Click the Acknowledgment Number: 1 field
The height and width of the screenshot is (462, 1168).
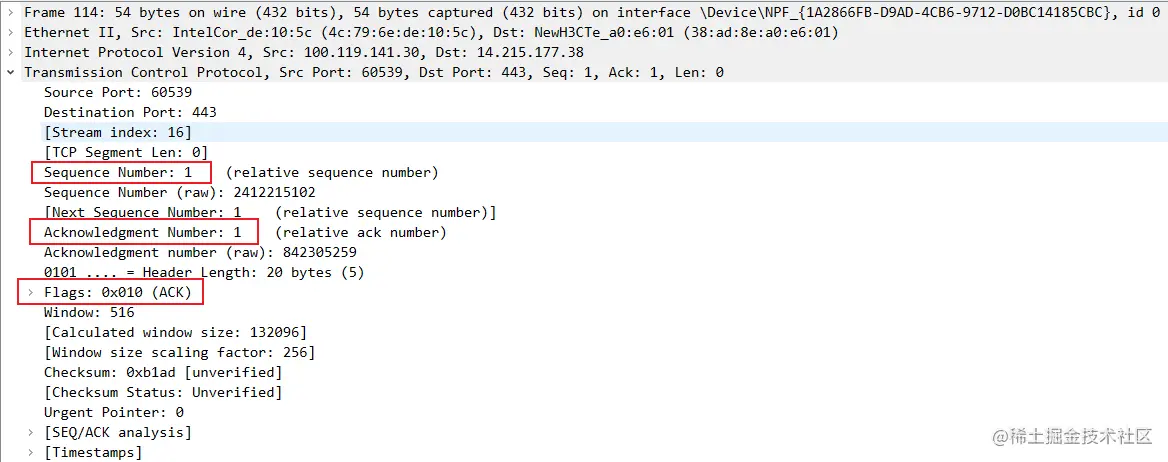143,232
